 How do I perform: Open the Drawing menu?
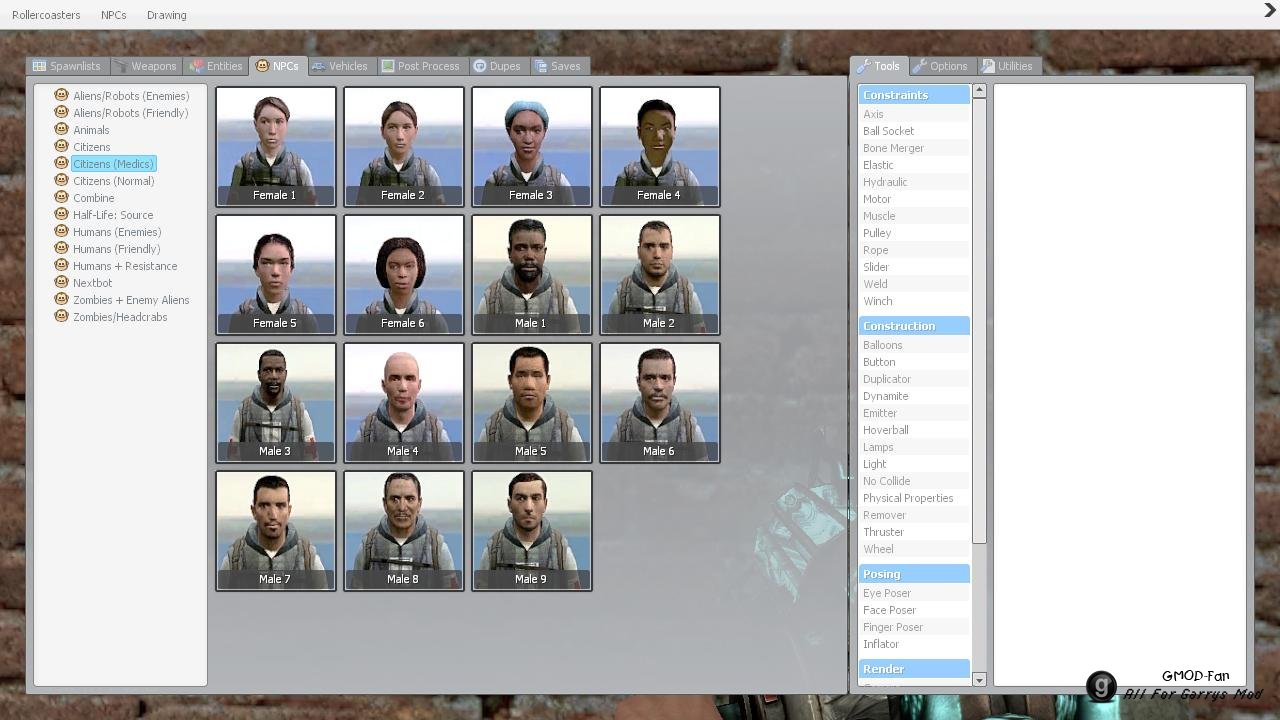(x=166, y=15)
